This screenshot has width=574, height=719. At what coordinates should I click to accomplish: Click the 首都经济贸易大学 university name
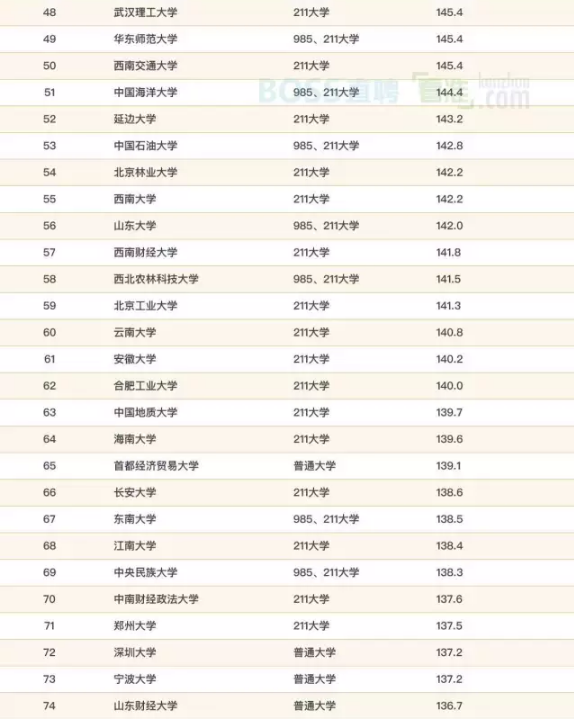[x=156, y=466]
